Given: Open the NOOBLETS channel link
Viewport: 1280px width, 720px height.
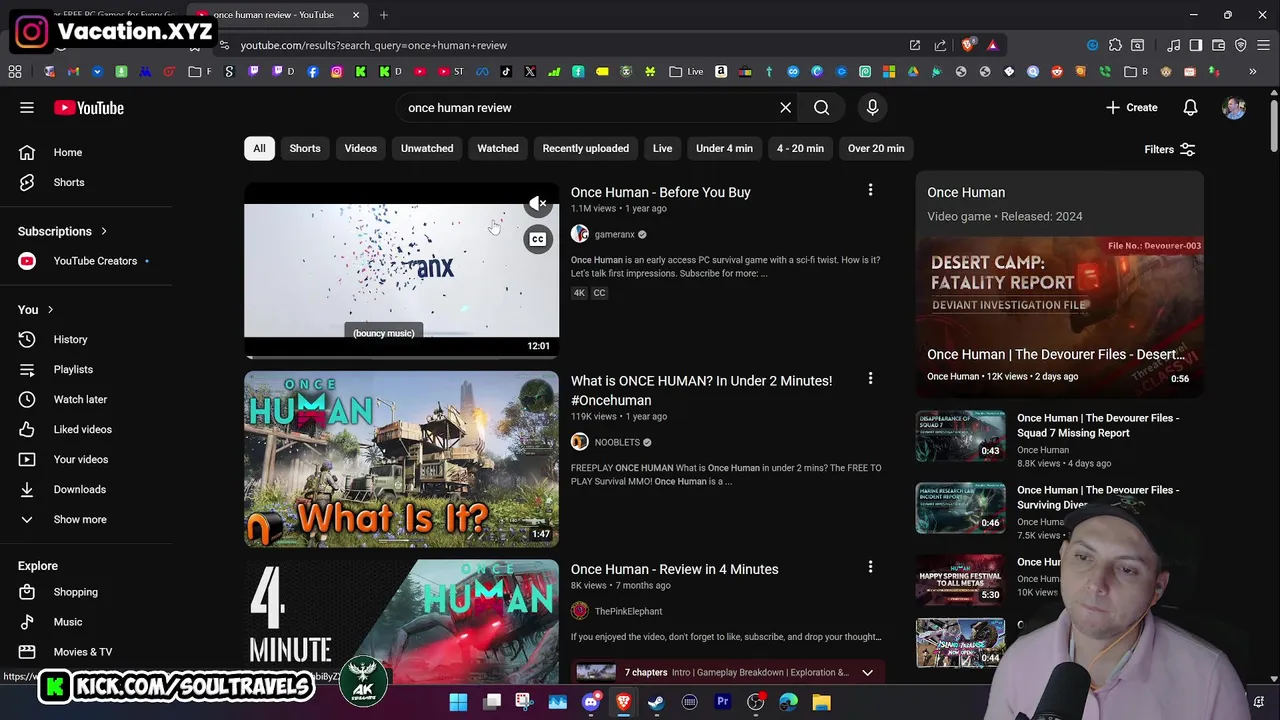Looking at the screenshot, I should click(617, 442).
